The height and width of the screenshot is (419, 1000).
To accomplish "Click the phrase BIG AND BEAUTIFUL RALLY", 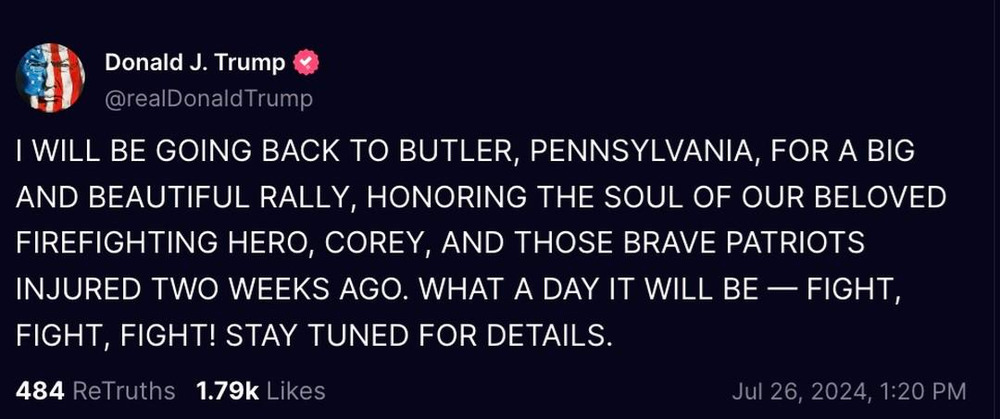I will (x=465, y=174).
